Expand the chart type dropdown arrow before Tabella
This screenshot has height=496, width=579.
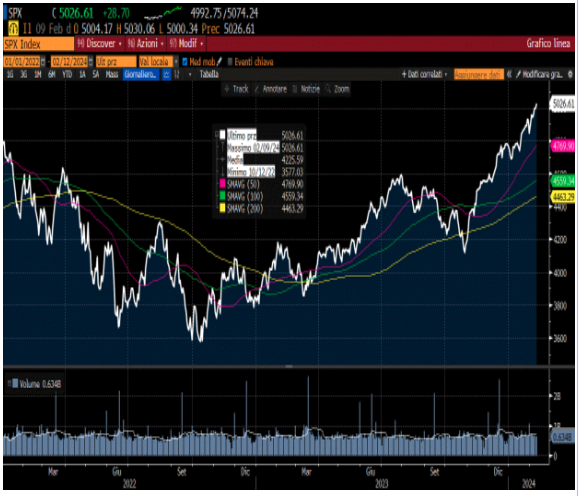[190, 74]
